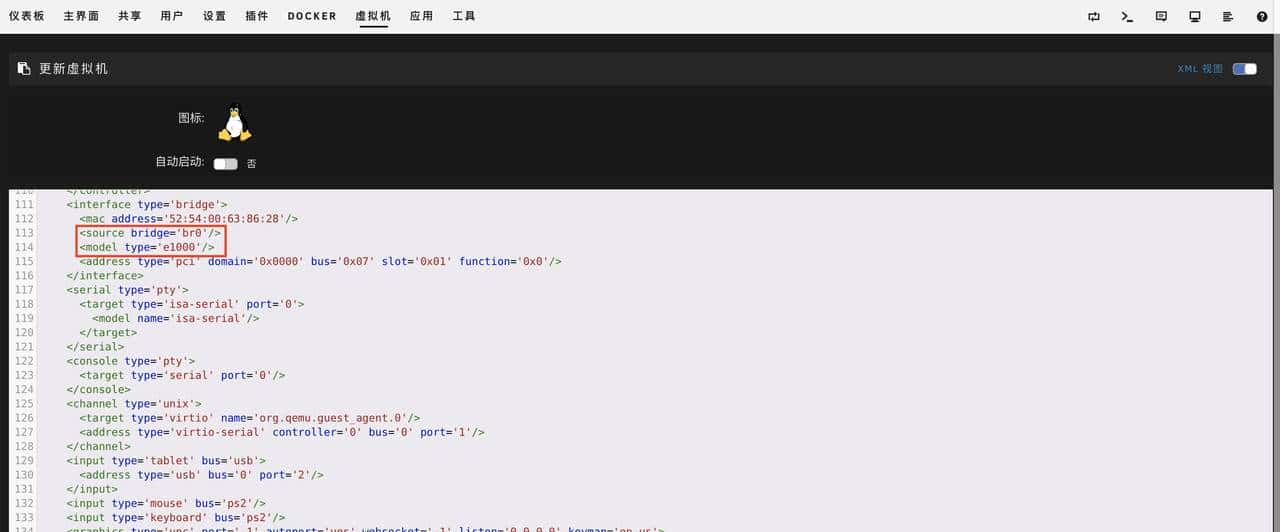Click the copy icon beside 更新虚拟机
Viewport: 1280px width, 532px height.
(24, 68)
